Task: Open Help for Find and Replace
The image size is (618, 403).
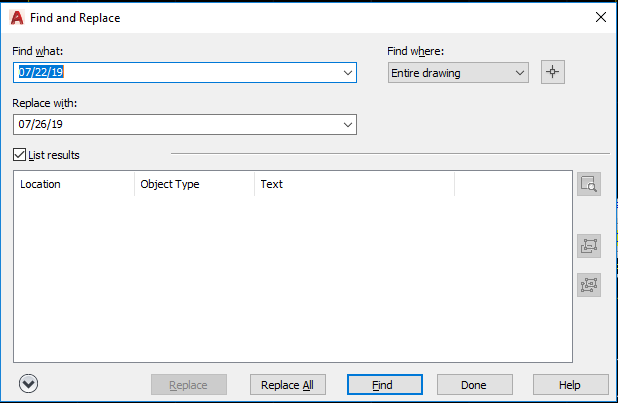Action: tap(570, 385)
